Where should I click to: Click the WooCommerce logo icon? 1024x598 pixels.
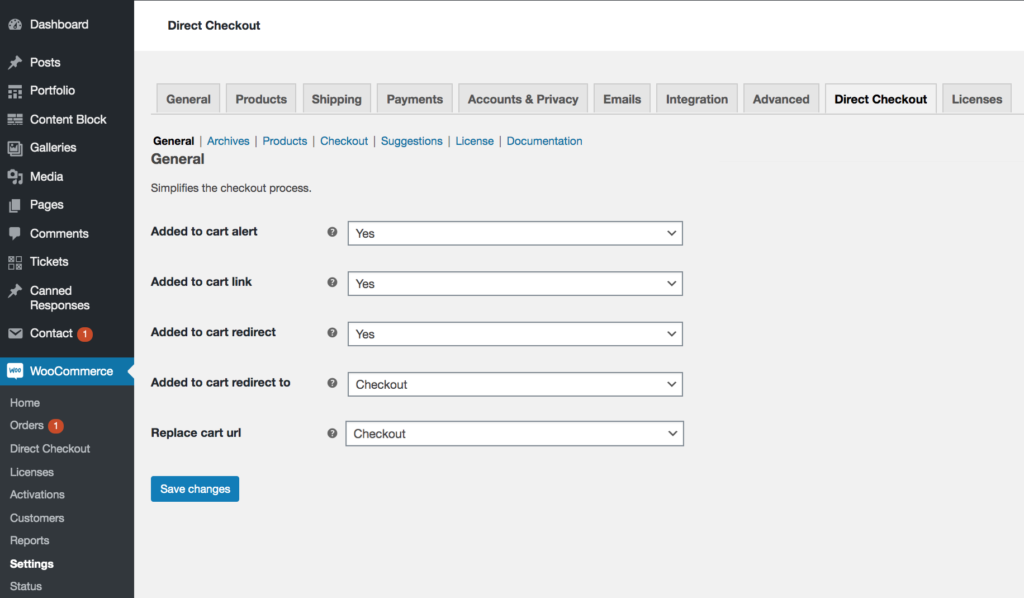[15, 371]
